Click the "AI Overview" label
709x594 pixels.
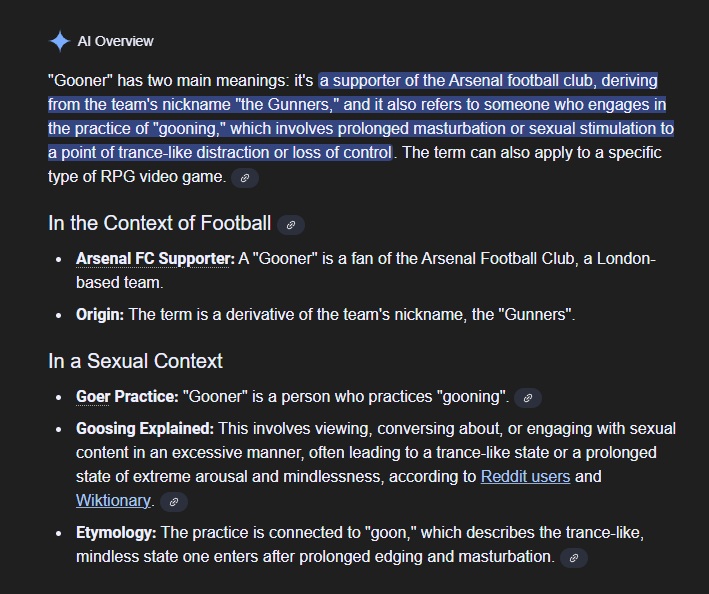pyautogui.click(x=116, y=41)
